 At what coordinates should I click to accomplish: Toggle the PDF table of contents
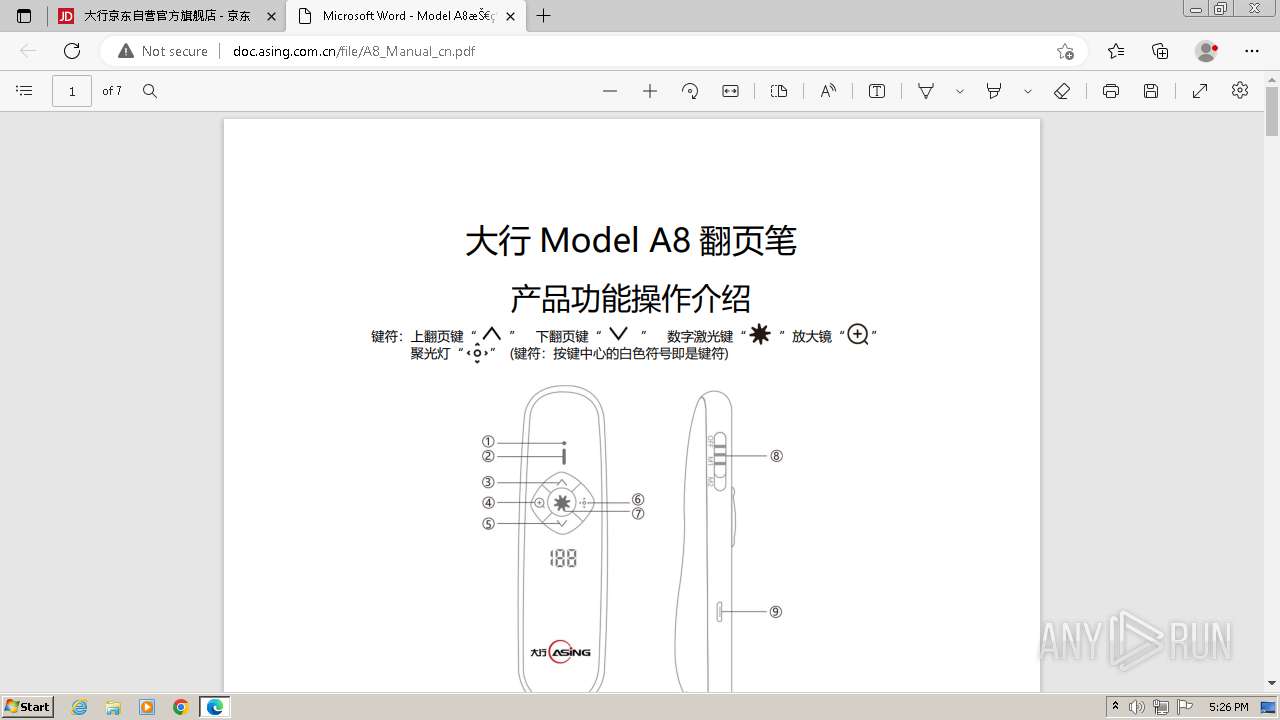pos(25,91)
